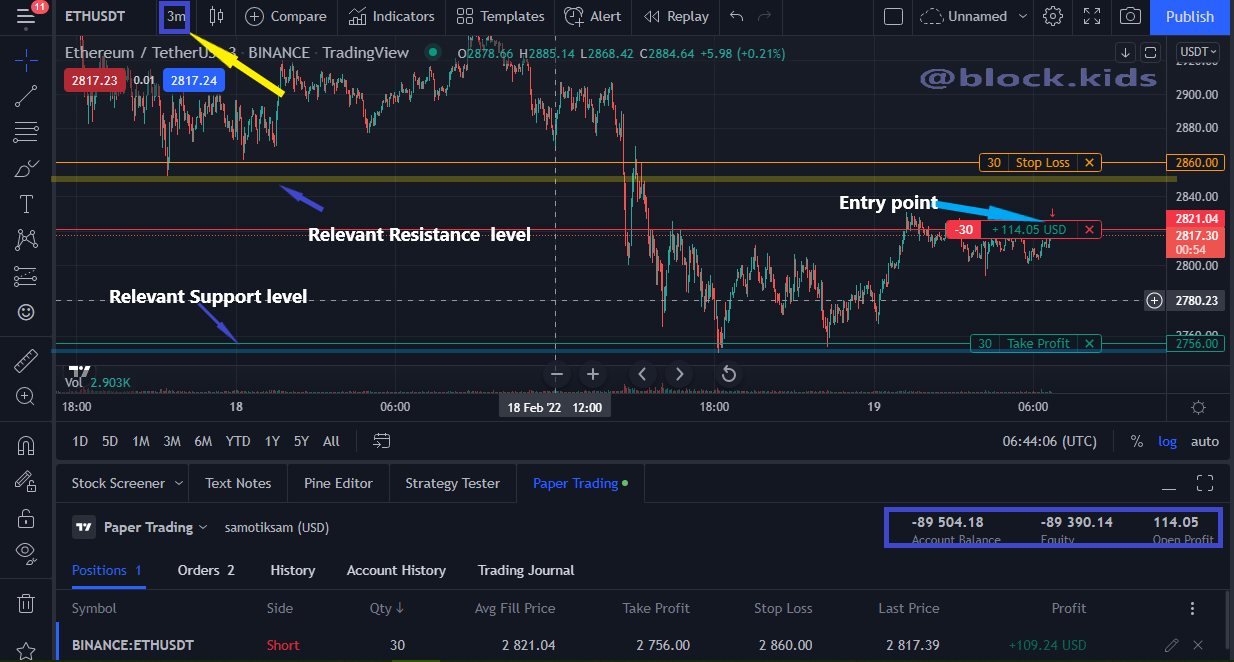Screen dimensions: 1234x662
Task: Toggle percent scale mode
Action: [x=1136, y=441]
